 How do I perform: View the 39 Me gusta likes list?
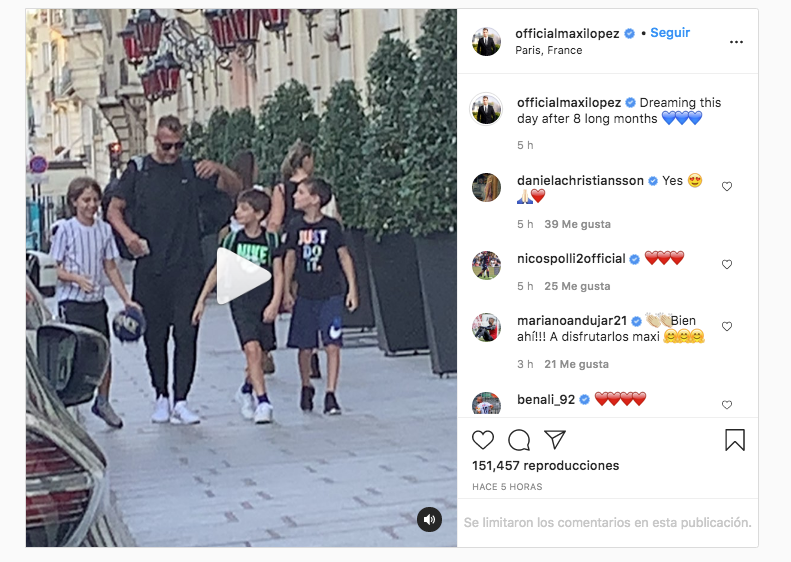tap(577, 224)
